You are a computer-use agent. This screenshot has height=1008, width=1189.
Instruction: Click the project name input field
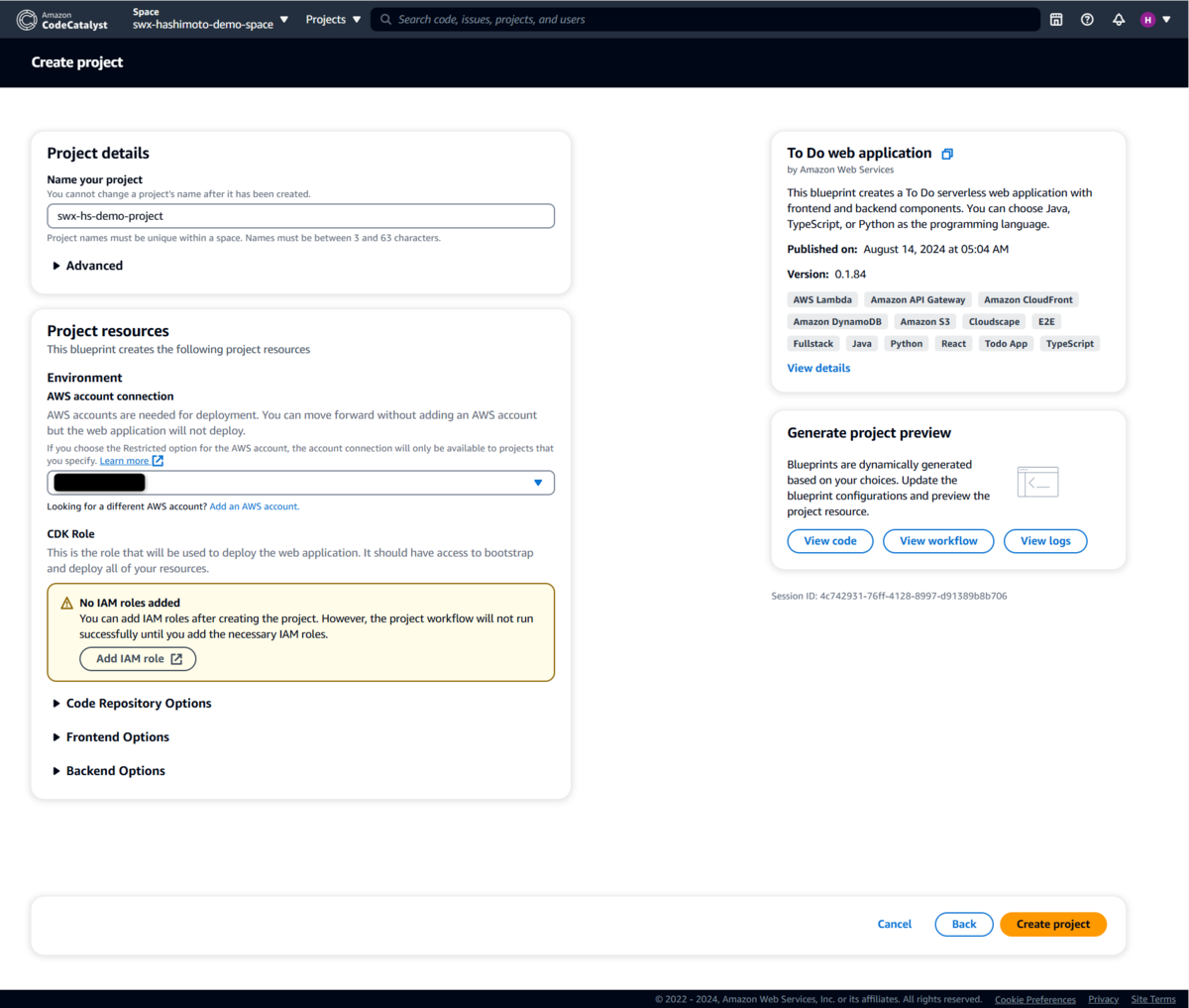coord(300,216)
